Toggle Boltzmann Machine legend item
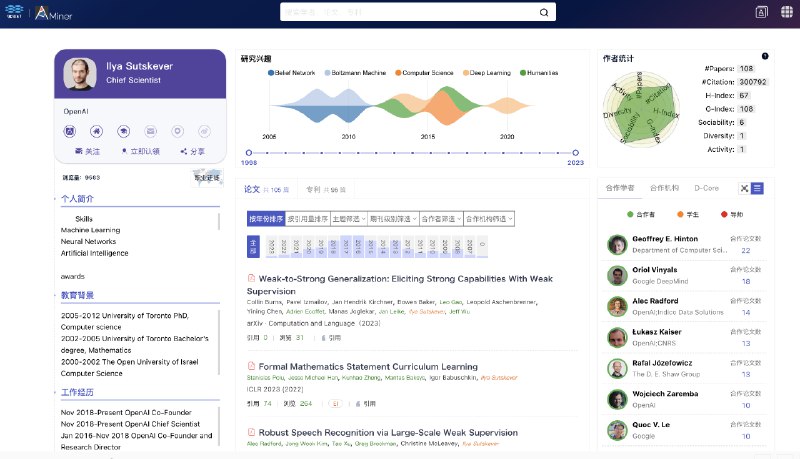The image size is (800, 459). [356, 73]
